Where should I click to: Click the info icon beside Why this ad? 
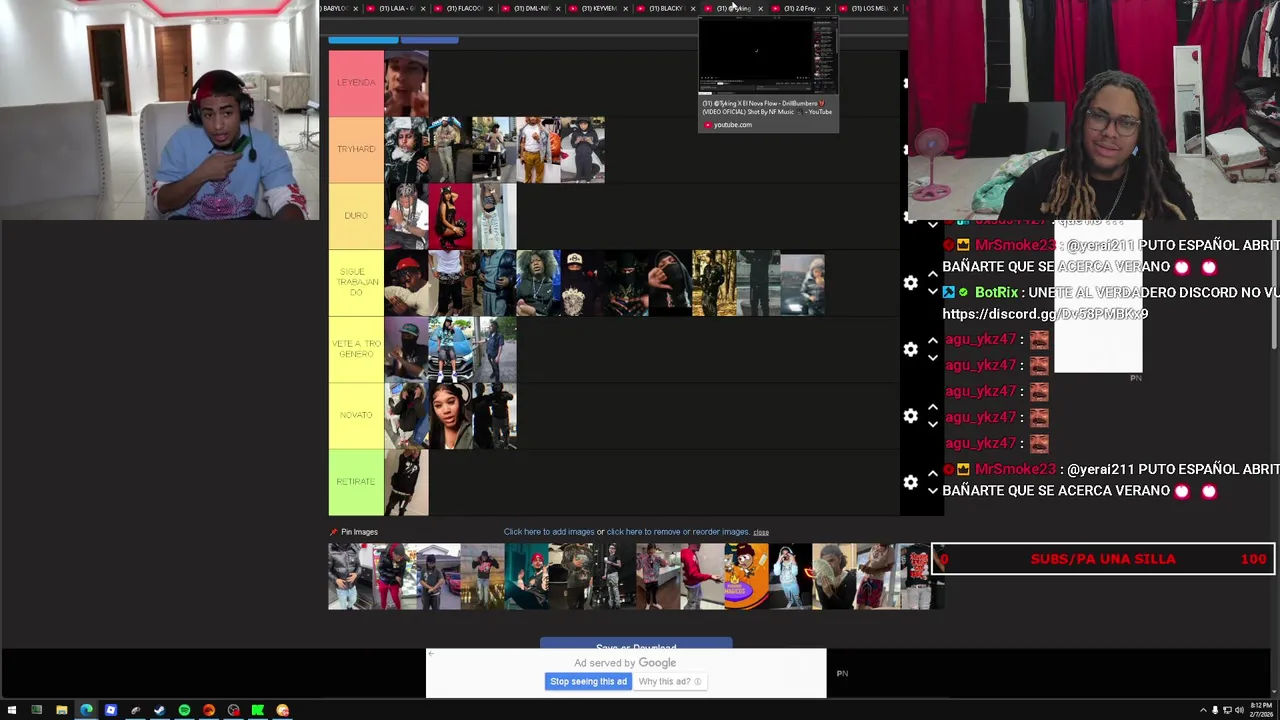(698, 682)
